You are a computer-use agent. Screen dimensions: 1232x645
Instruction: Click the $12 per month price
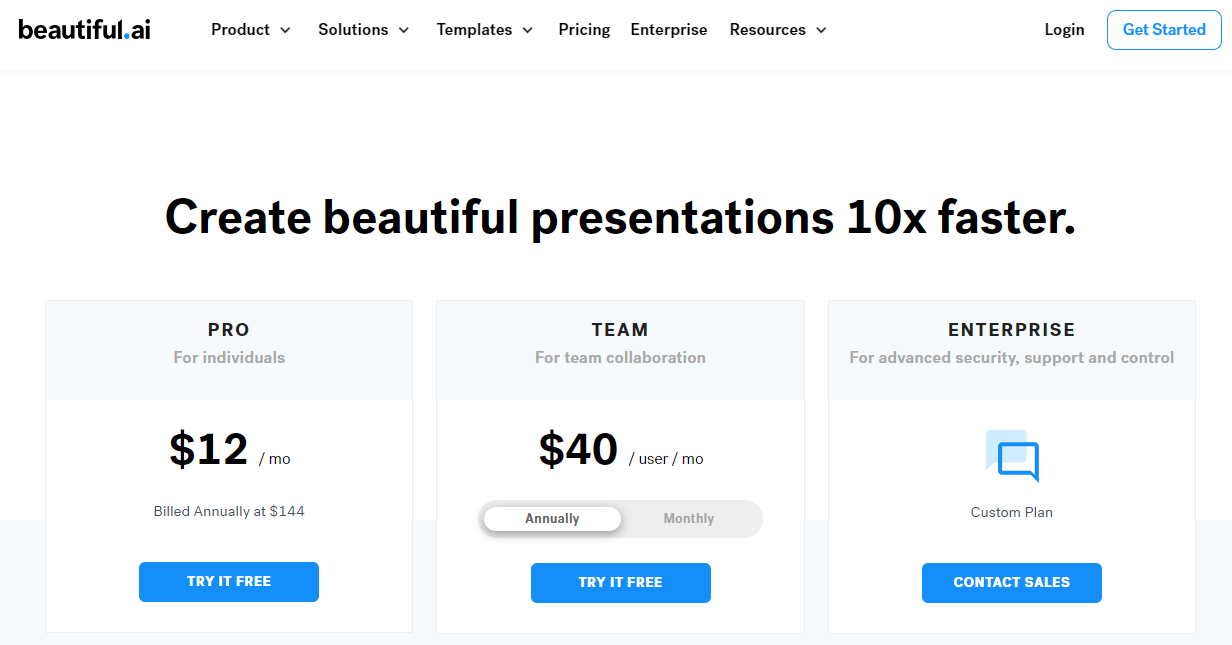209,450
